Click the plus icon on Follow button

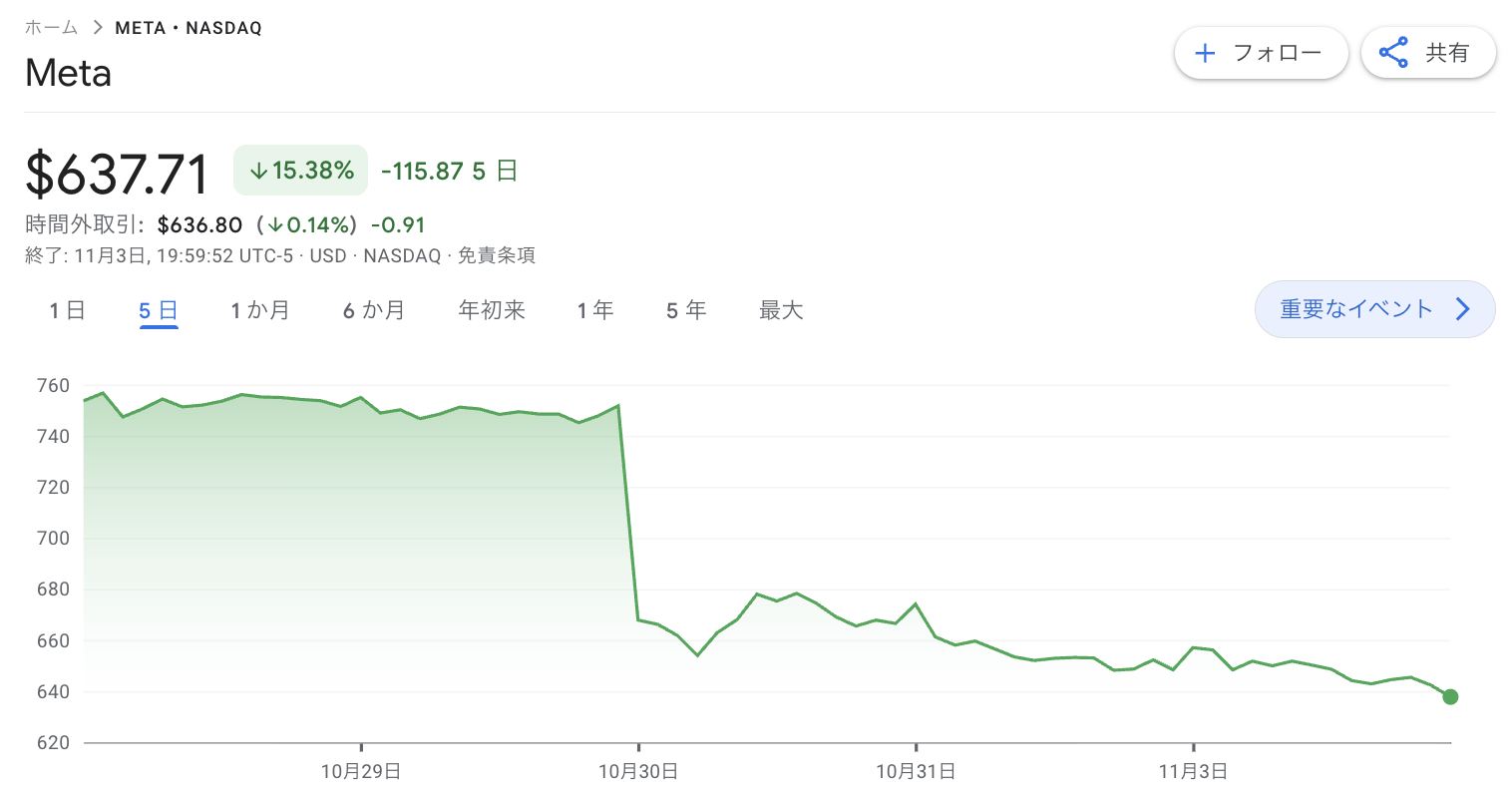[x=1205, y=53]
